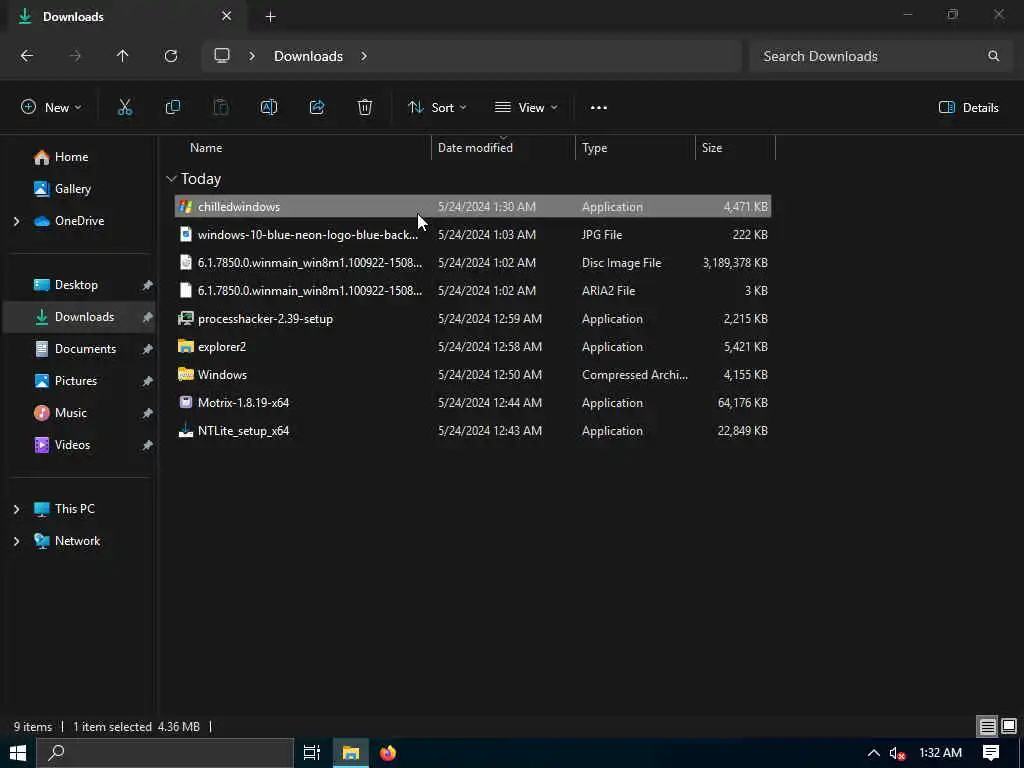This screenshot has width=1024, height=768.
Task: Click the Delete trash can icon
Action: tap(365, 108)
